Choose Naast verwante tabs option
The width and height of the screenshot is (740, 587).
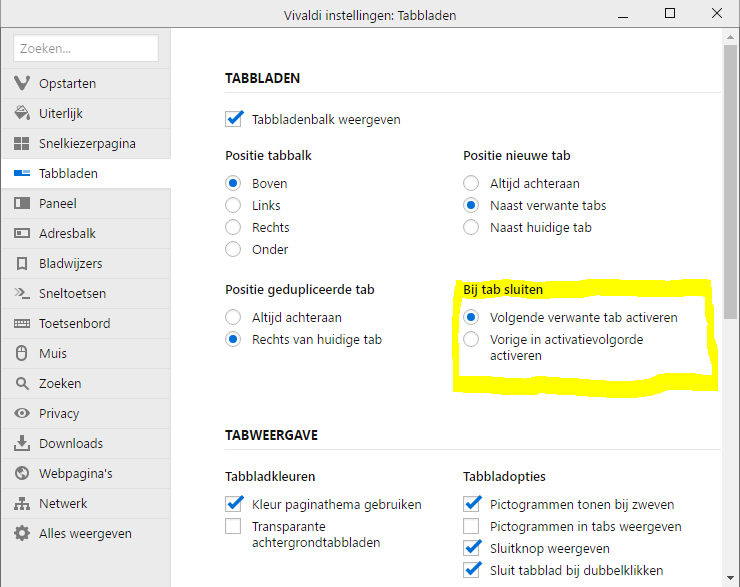(471, 205)
